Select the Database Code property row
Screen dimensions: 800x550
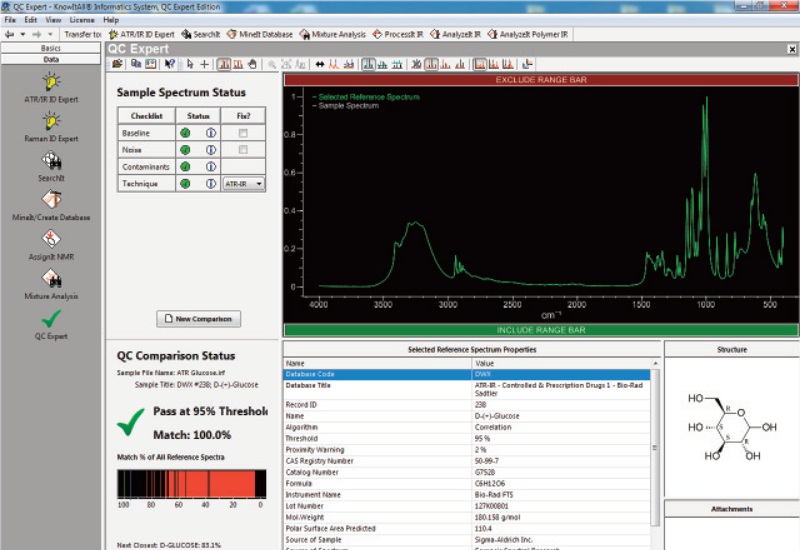click(x=470, y=374)
